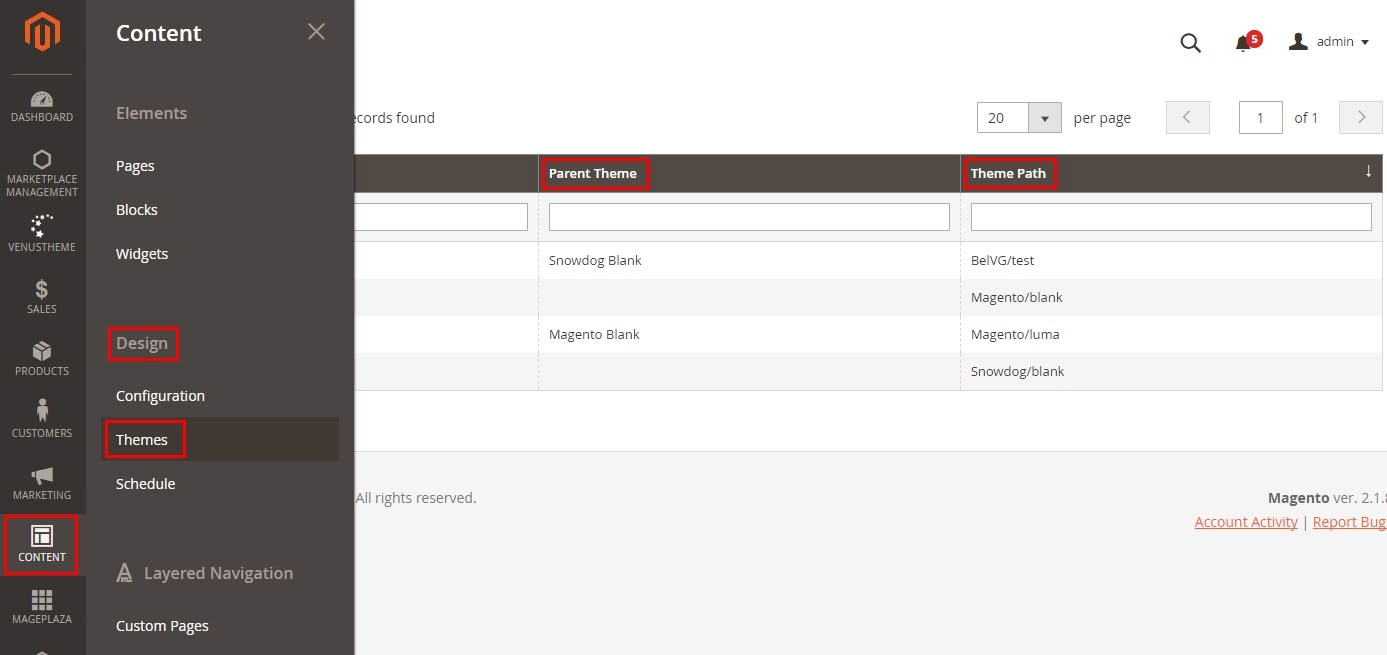This screenshot has height=655, width=1387.
Task: Open the Marketing sidebar menu
Action: [x=42, y=483]
